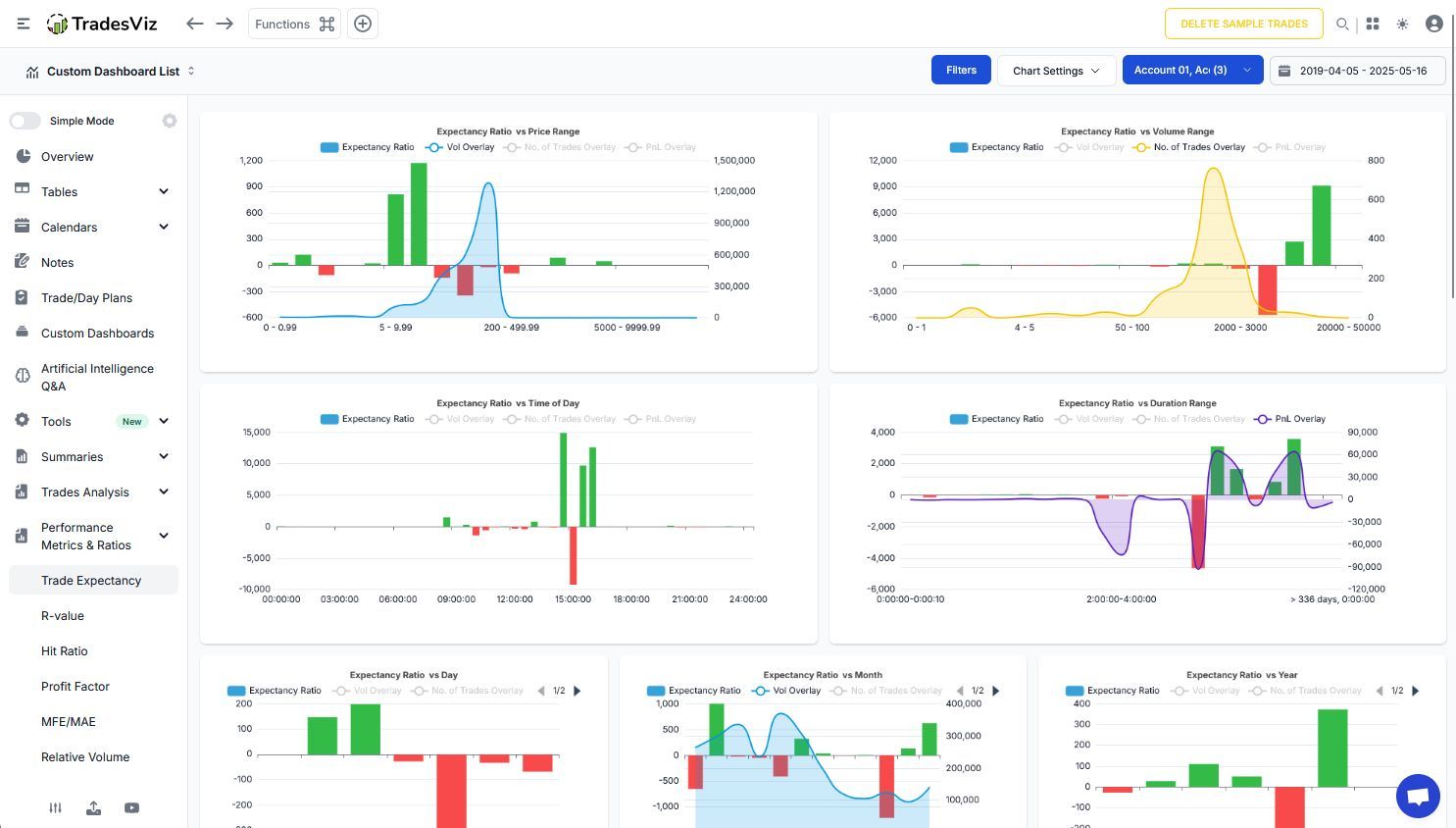Click the YouTube video icon in sidebar

(131, 808)
